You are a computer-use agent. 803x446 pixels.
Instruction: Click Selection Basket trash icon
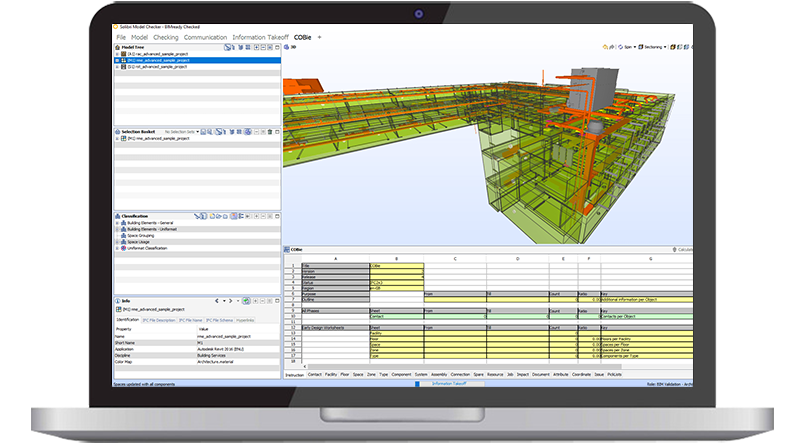click(x=270, y=132)
